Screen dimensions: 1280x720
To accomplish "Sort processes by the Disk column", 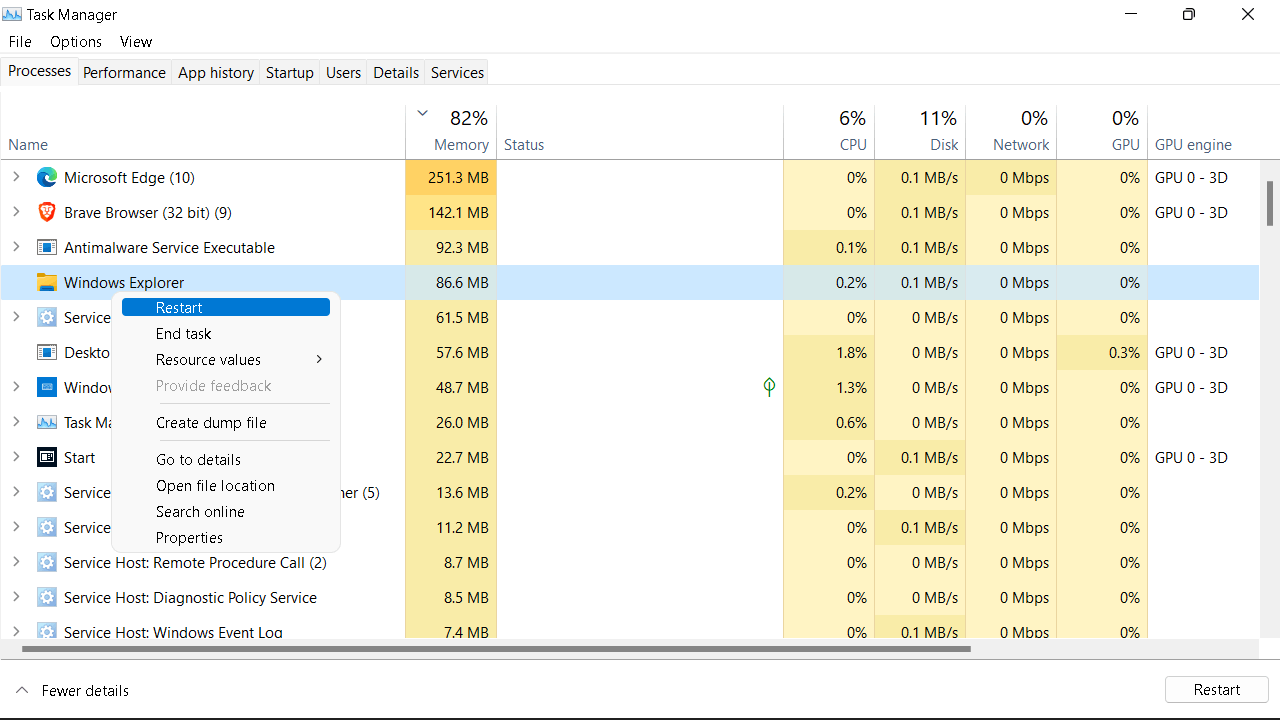I will (x=920, y=131).
